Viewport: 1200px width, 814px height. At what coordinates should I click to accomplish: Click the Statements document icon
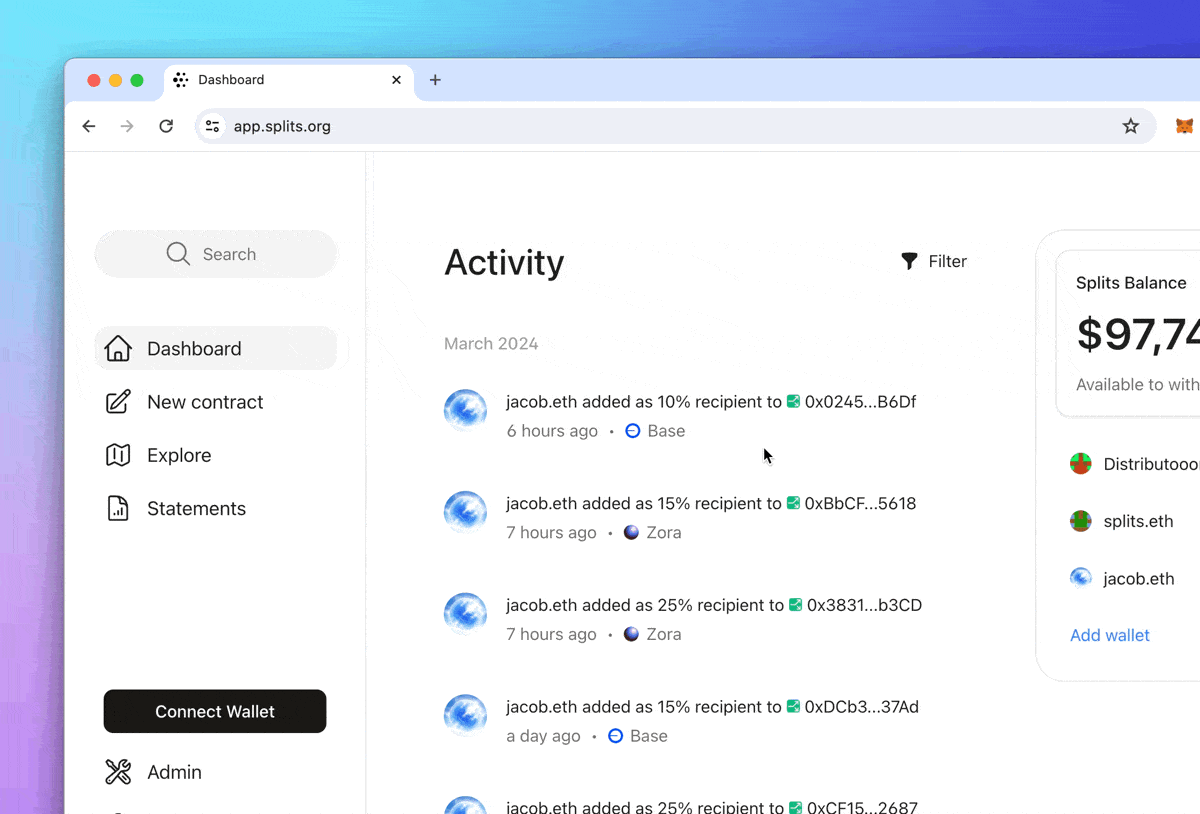tap(118, 508)
